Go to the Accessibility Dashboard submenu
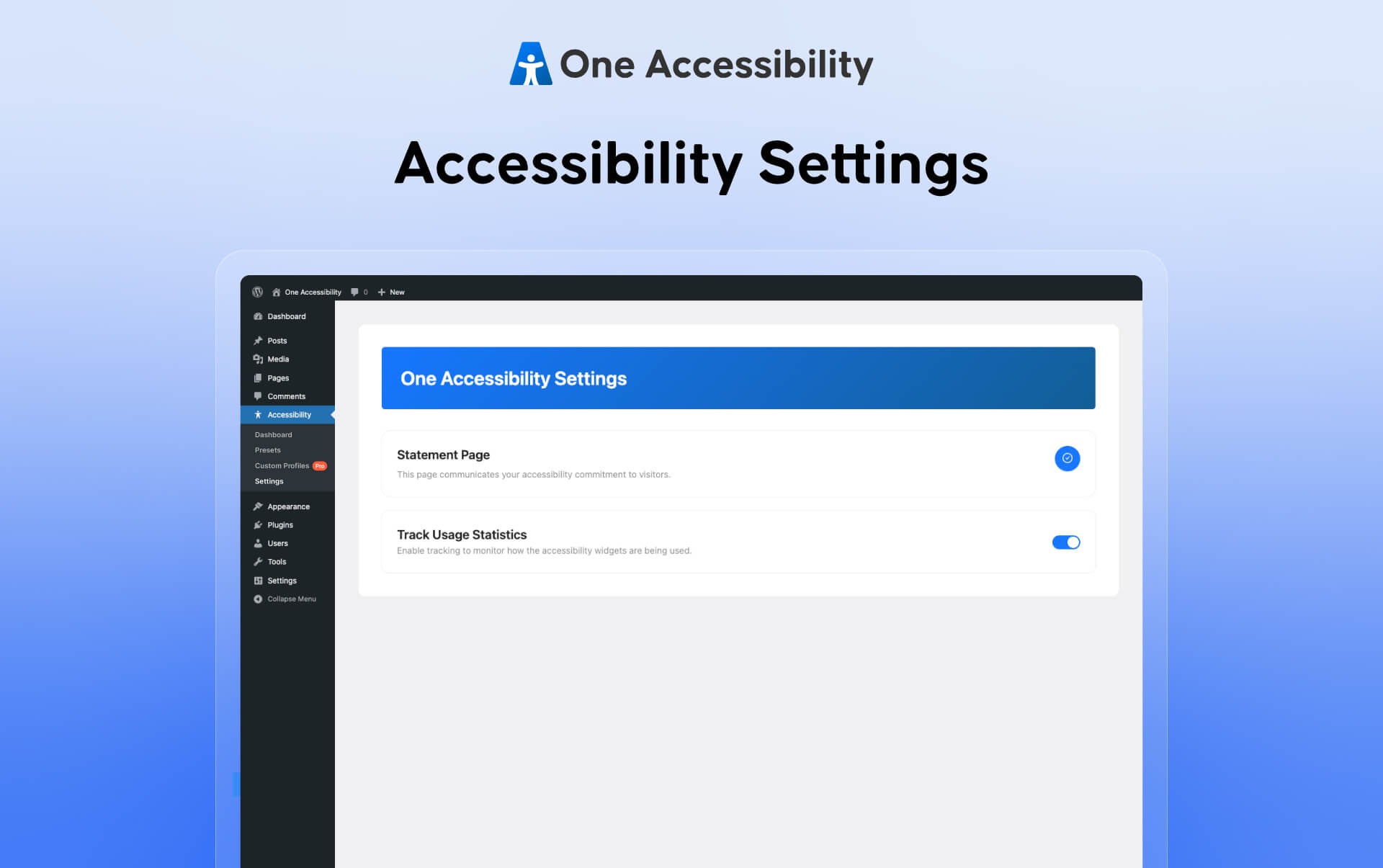Image resolution: width=1383 pixels, height=868 pixels. [x=273, y=435]
